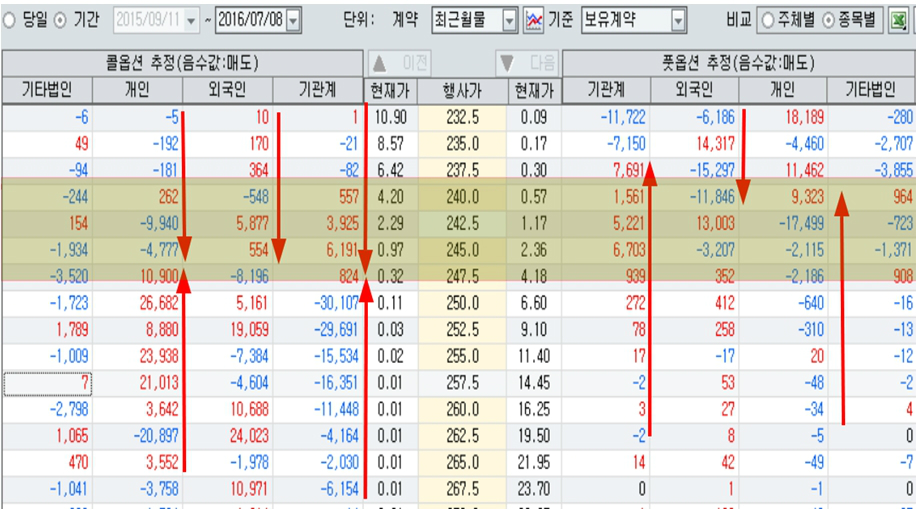Click the chart icon next to 기준
Screen dimensions: 916x509
click(x=534, y=19)
